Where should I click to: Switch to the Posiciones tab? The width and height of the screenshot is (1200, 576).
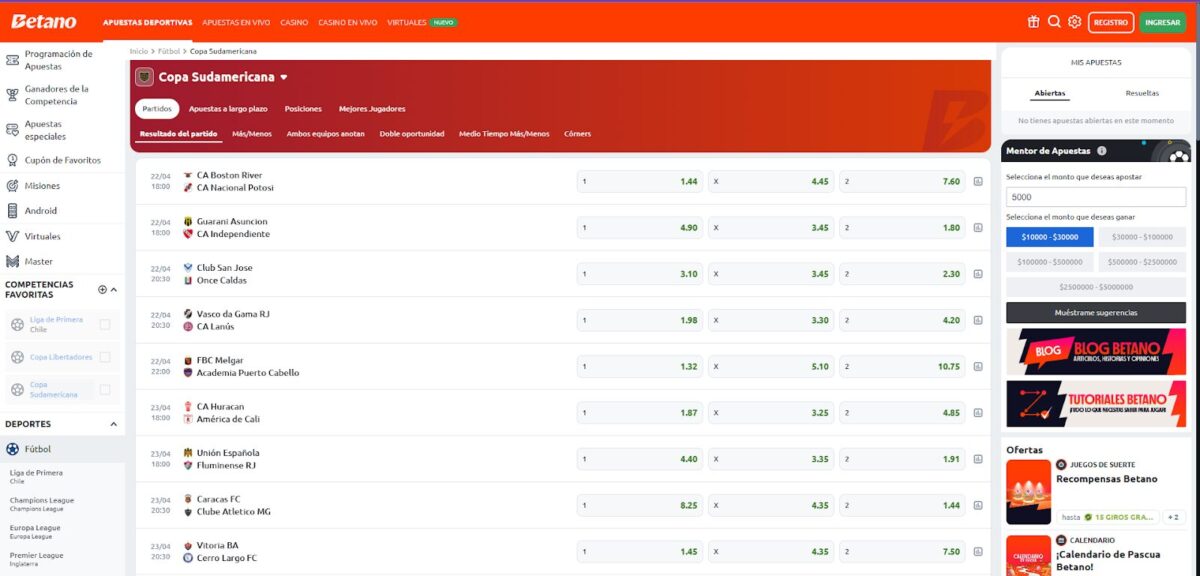[x=303, y=109]
